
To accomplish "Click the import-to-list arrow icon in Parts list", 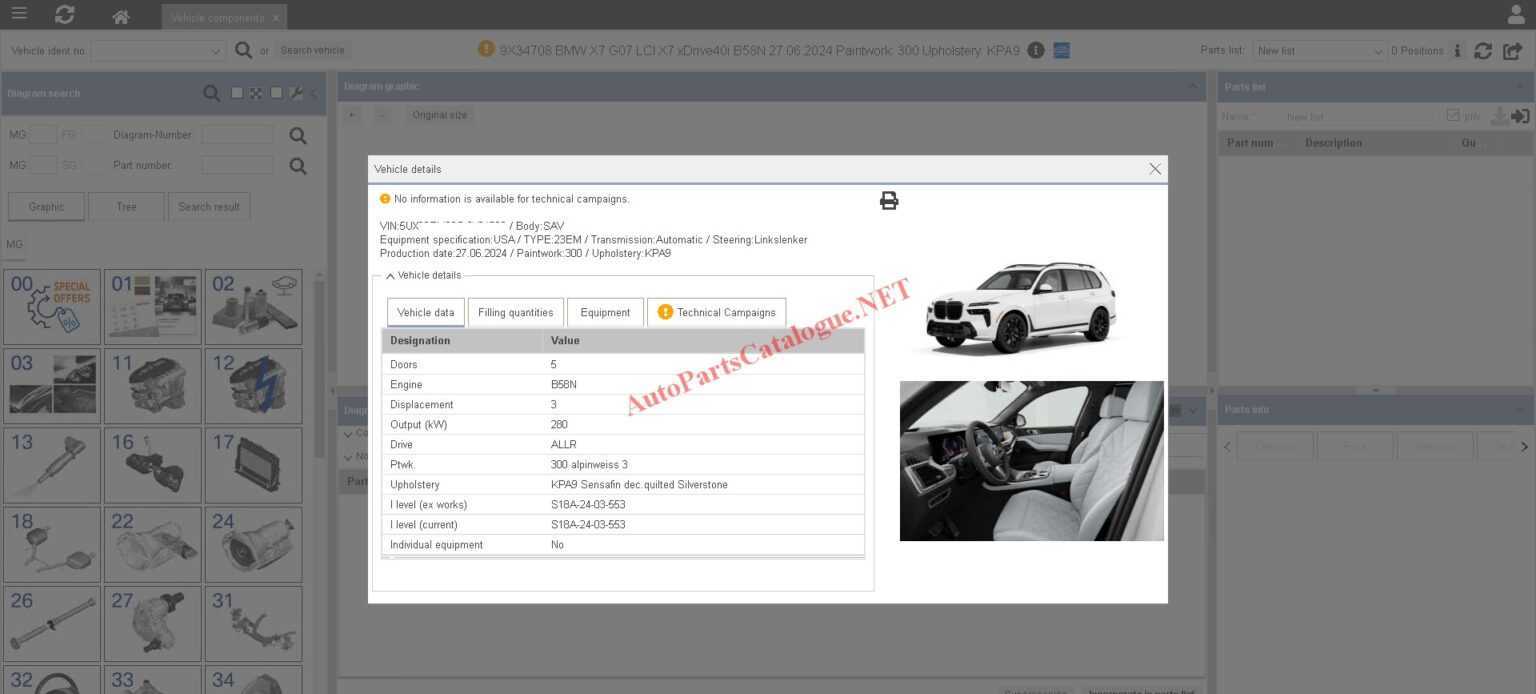I will click(1521, 116).
